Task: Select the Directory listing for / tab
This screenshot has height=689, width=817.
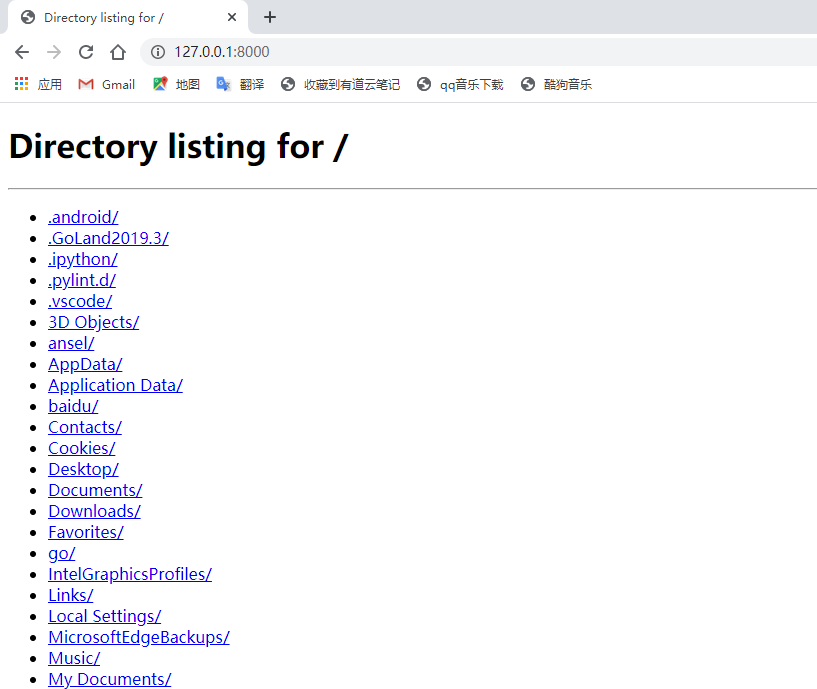Action: pos(110,17)
